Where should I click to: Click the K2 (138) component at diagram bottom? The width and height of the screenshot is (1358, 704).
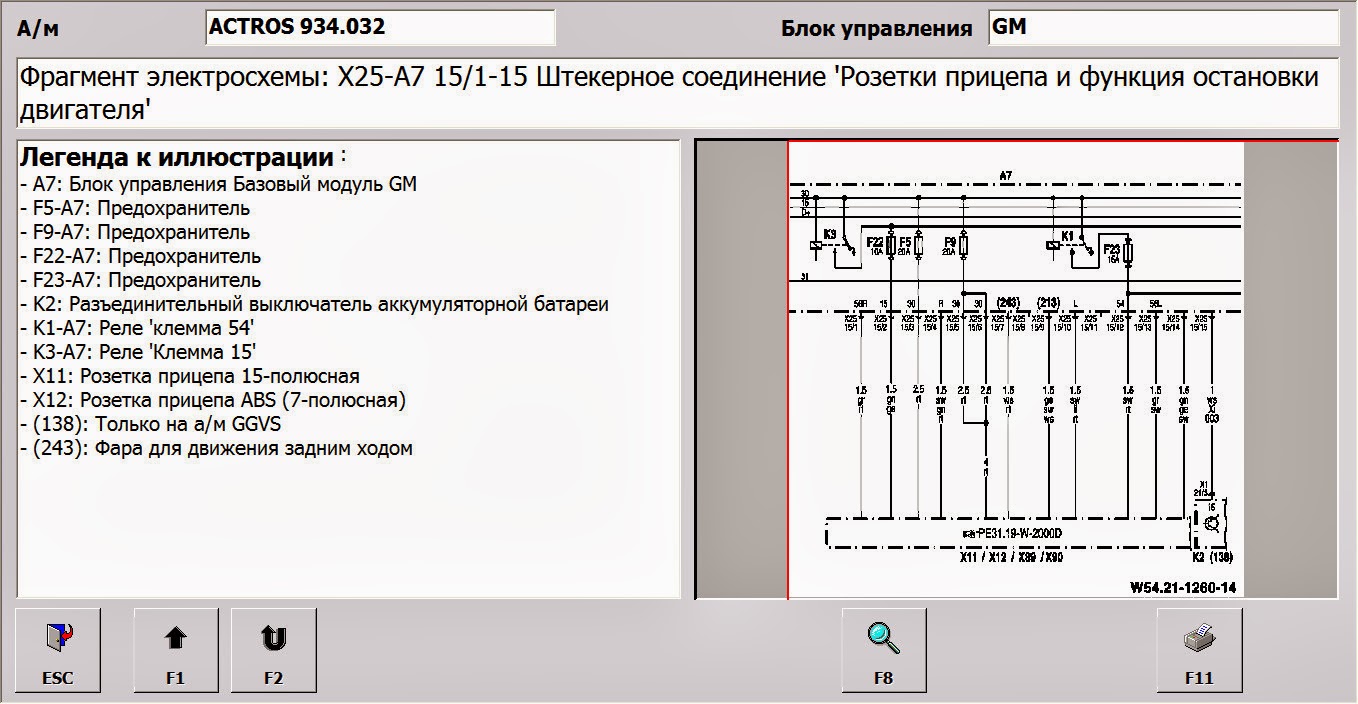pos(1212,557)
